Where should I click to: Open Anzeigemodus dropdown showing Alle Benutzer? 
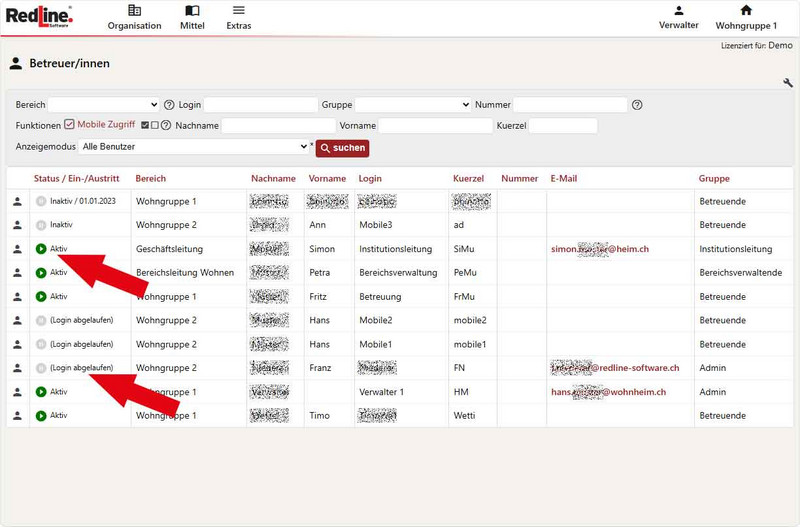[x=196, y=147]
